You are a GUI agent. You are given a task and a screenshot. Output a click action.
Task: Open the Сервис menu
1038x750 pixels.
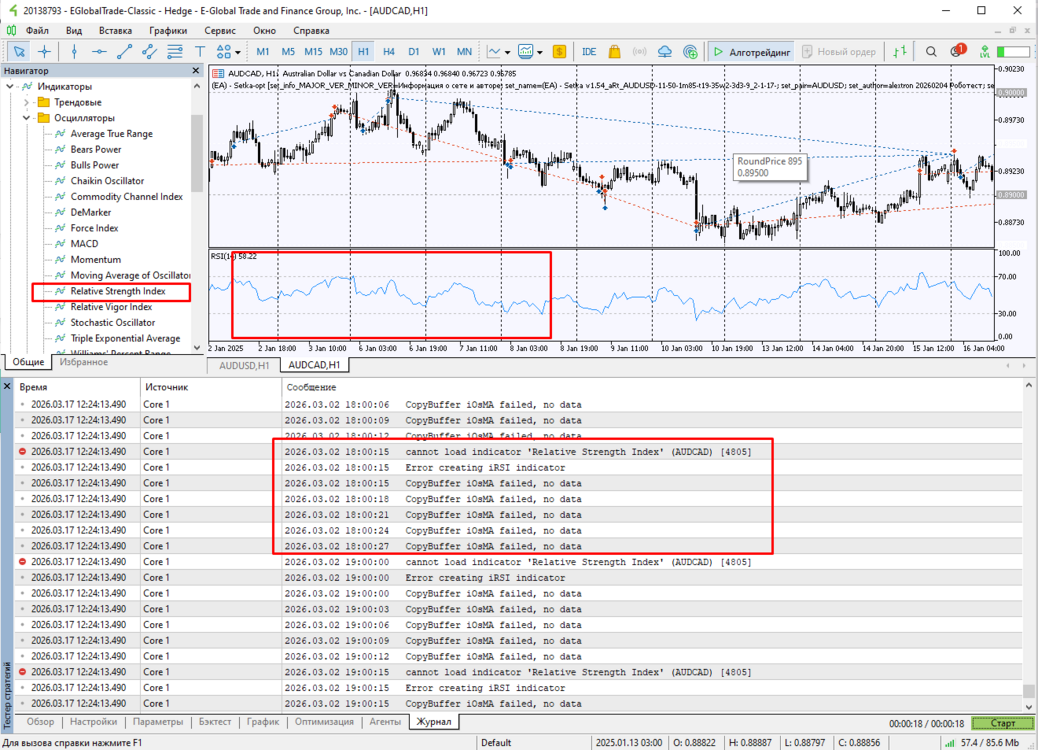[x=220, y=30]
